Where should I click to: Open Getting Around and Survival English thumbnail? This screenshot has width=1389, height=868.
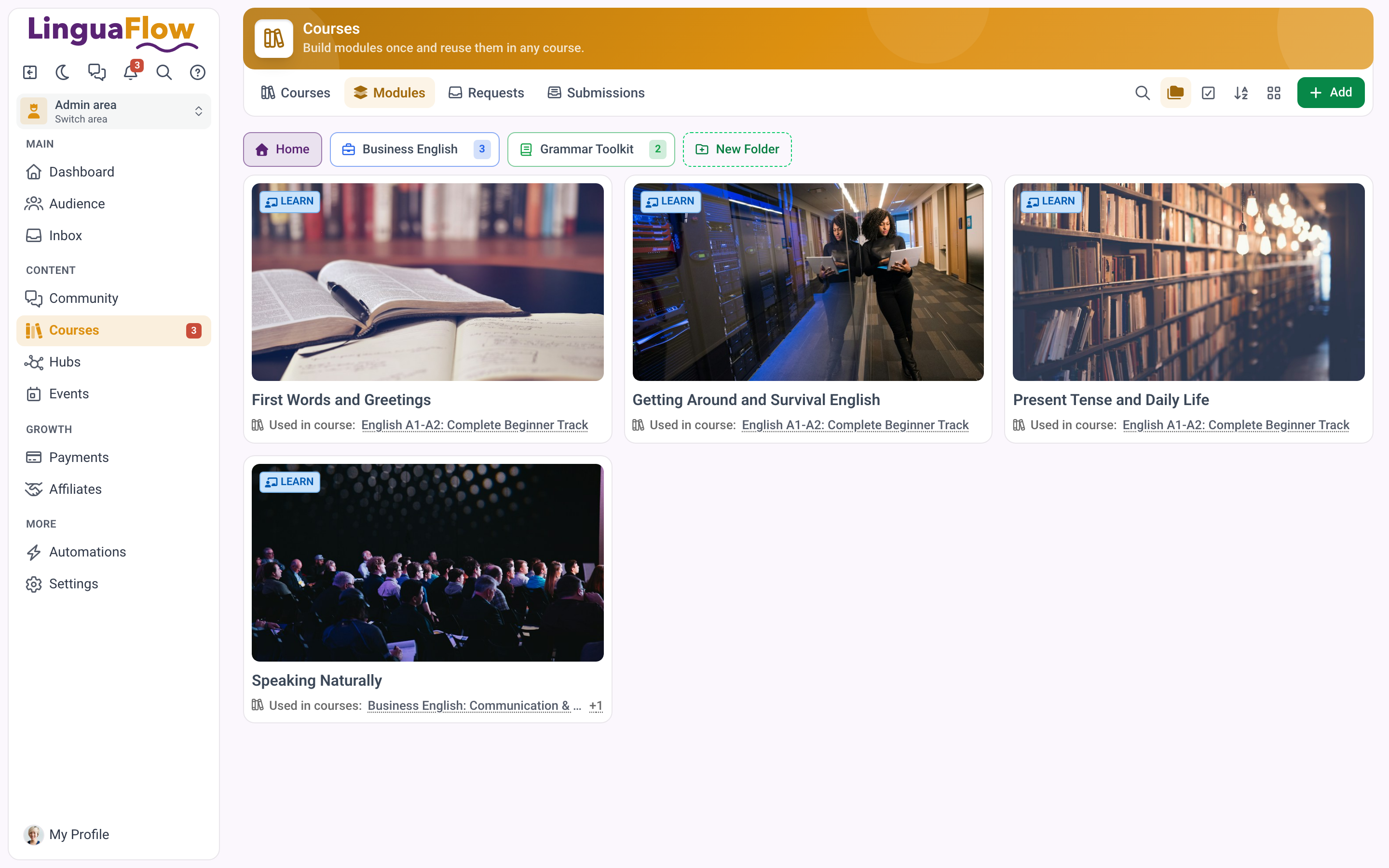point(807,282)
